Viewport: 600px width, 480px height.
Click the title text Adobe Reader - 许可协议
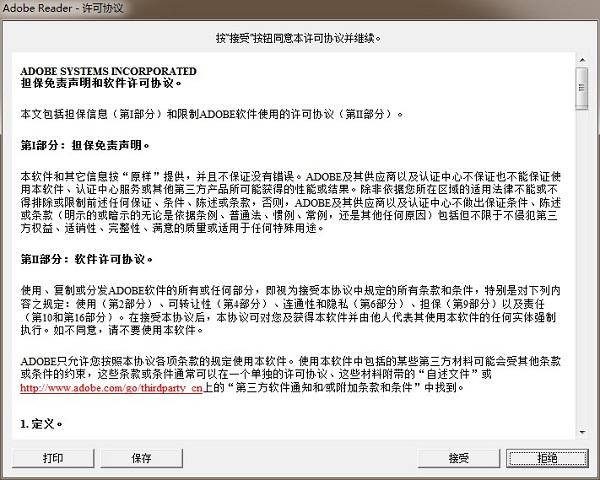tap(63, 8)
